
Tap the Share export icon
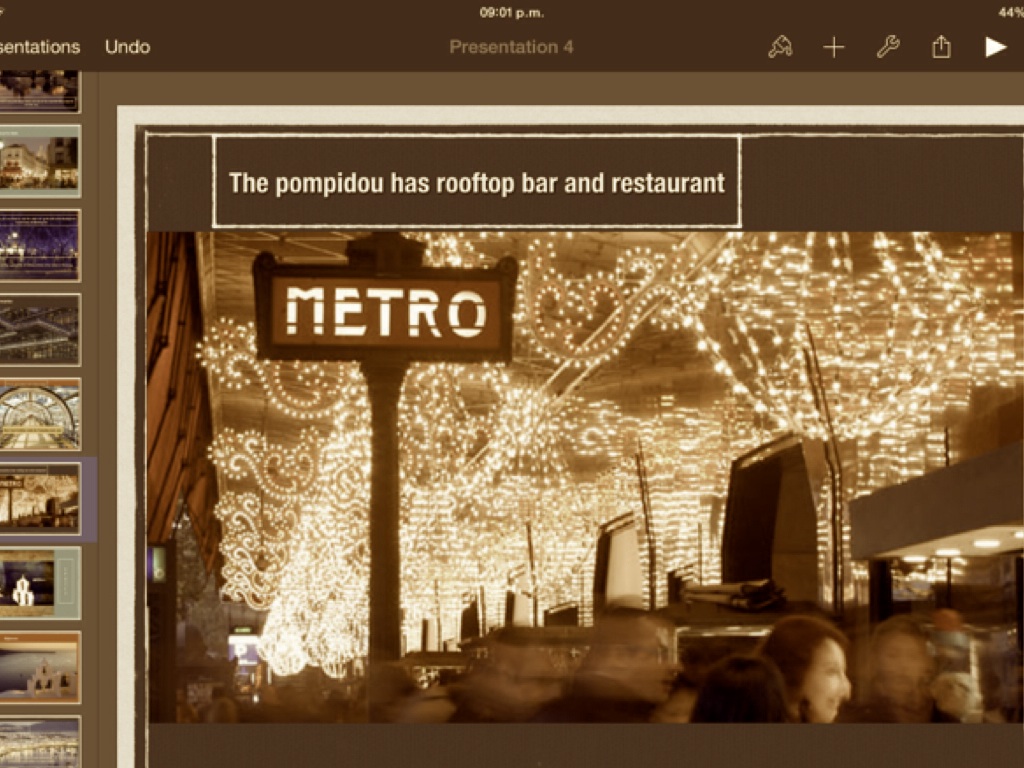(x=941, y=47)
